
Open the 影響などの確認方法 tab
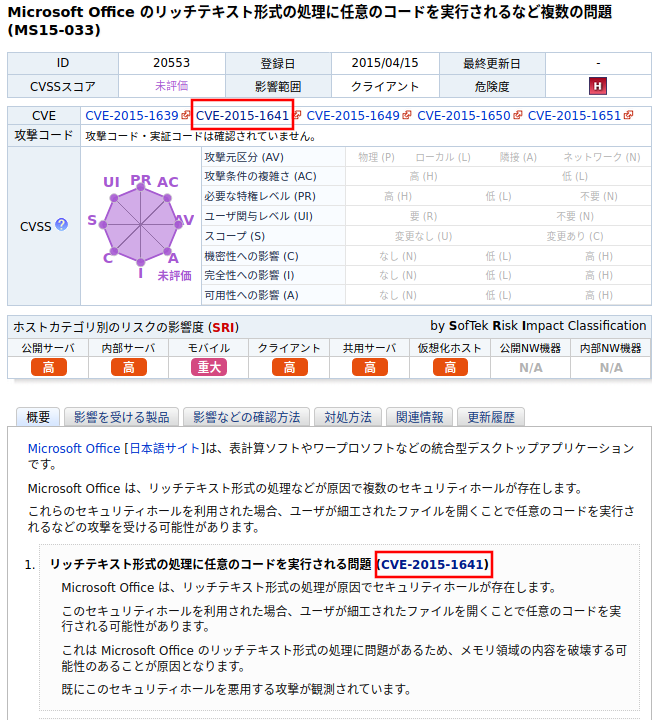247,417
